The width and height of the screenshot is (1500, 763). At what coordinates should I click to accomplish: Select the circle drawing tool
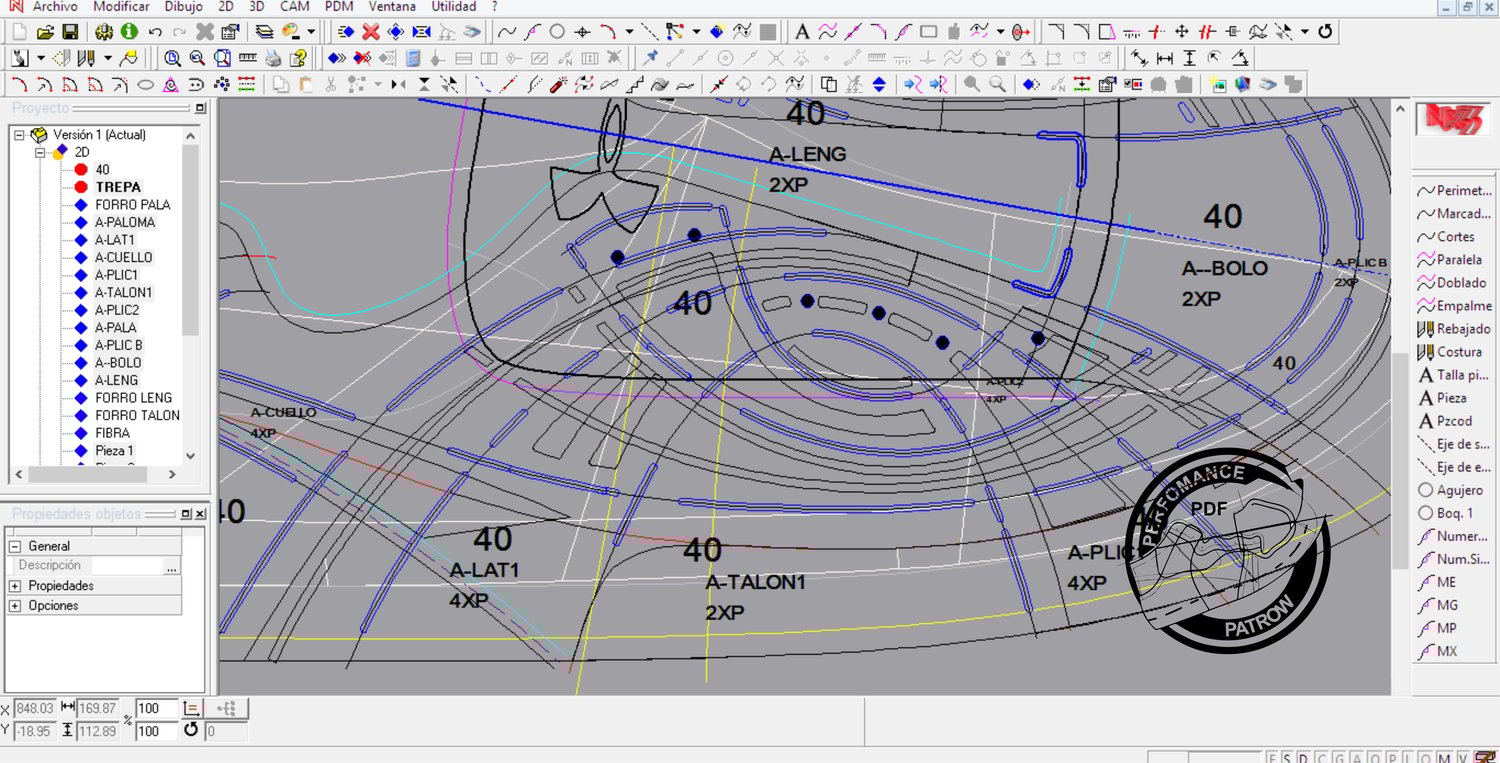pos(557,32)
